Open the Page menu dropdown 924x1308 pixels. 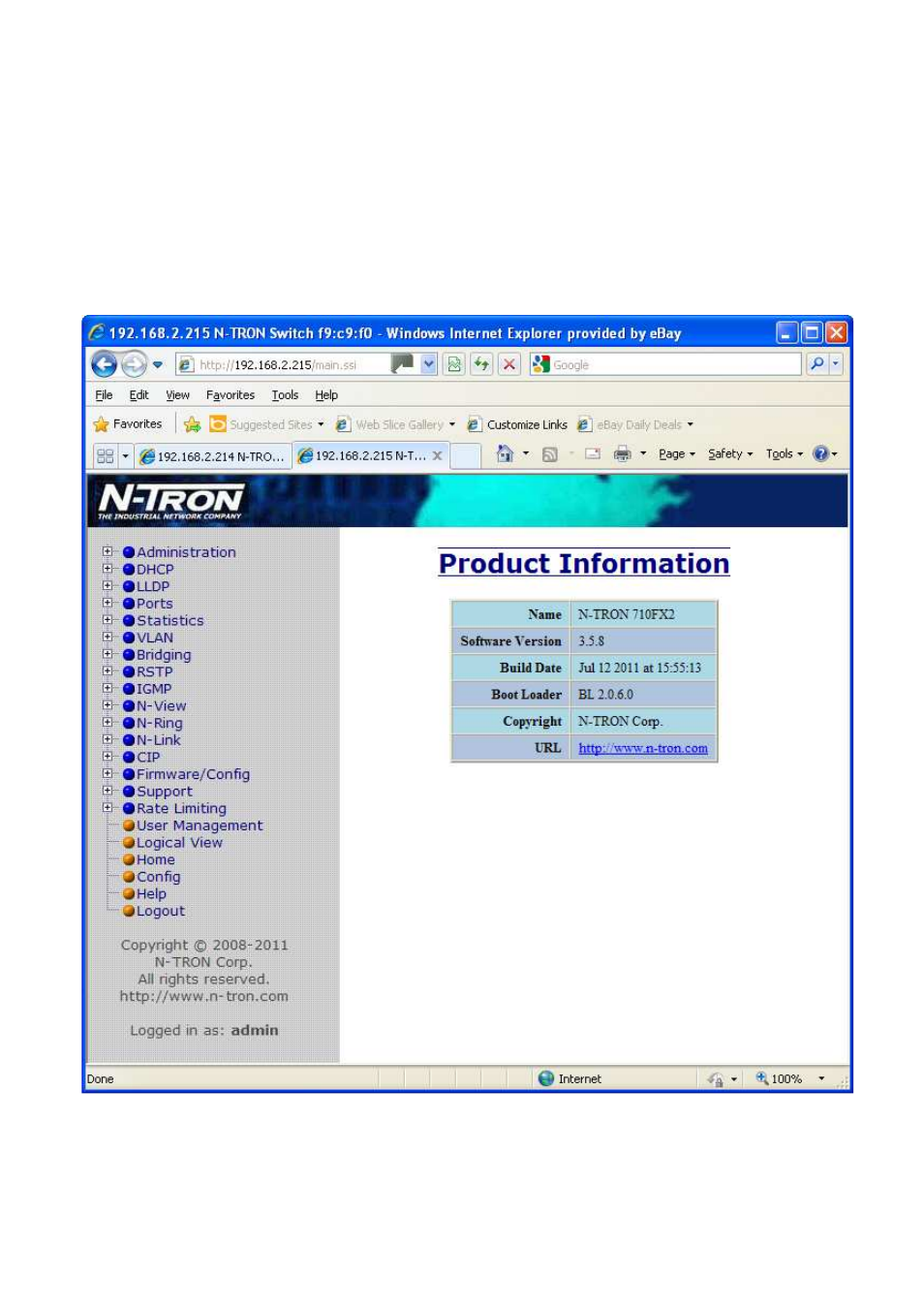click(676, 454)
